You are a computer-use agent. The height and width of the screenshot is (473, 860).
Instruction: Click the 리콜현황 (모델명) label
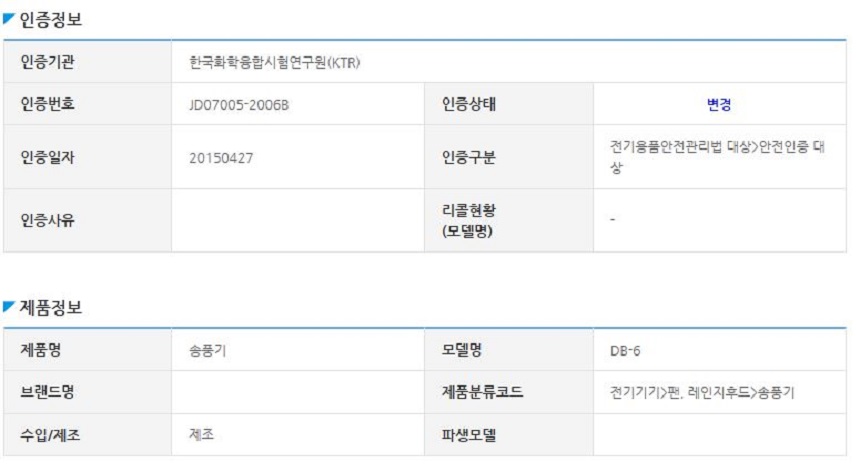pyautogui.click(x=468, y=221)
